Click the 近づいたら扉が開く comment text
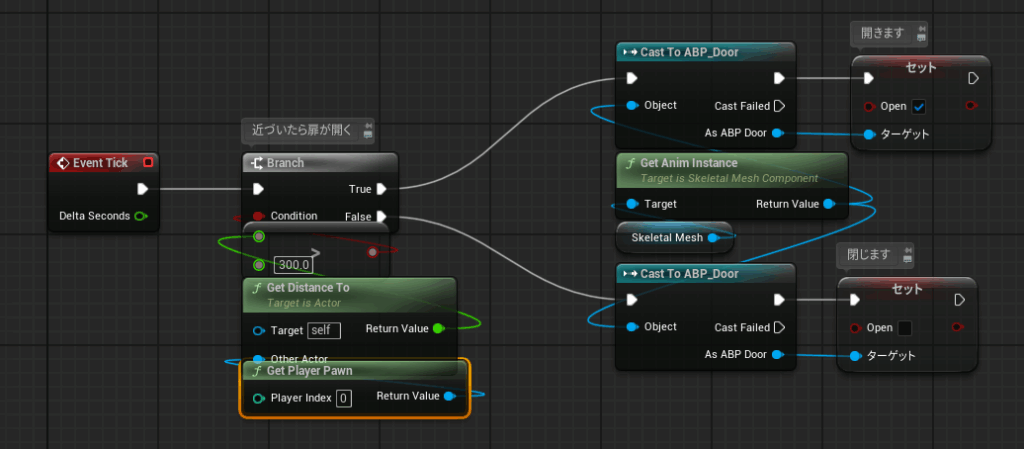The width and height of the screenshot is (1024, 449). coord(302,130)
